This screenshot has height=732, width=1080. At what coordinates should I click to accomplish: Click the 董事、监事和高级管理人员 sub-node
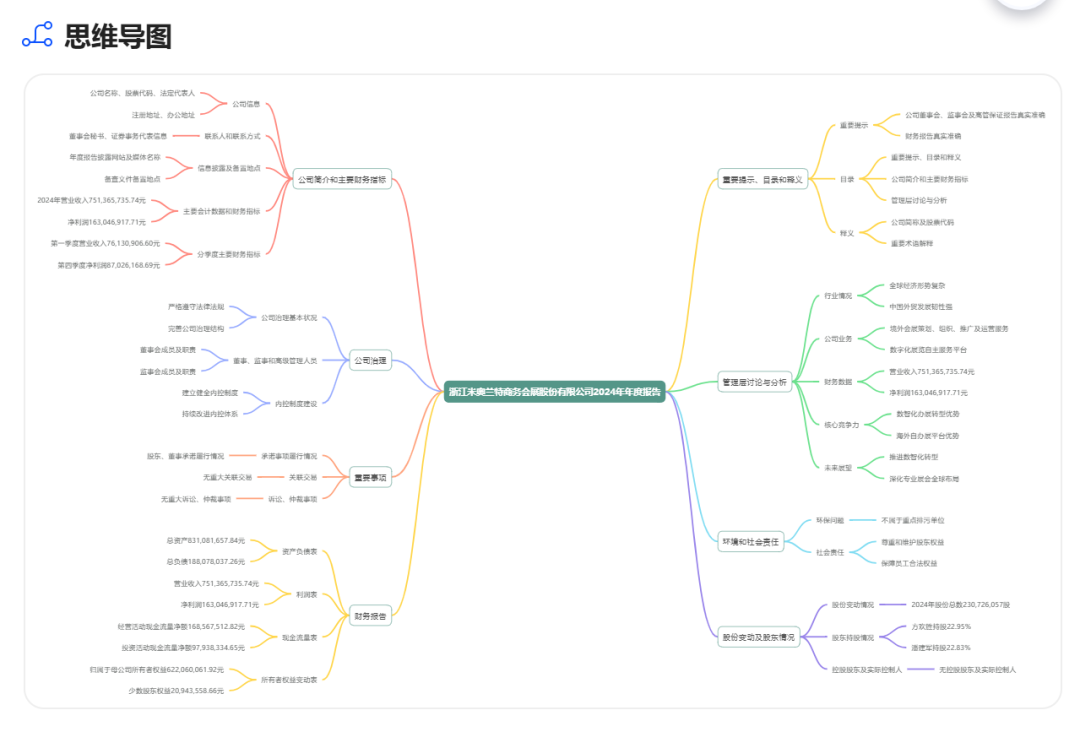click(x=275, y=361)
